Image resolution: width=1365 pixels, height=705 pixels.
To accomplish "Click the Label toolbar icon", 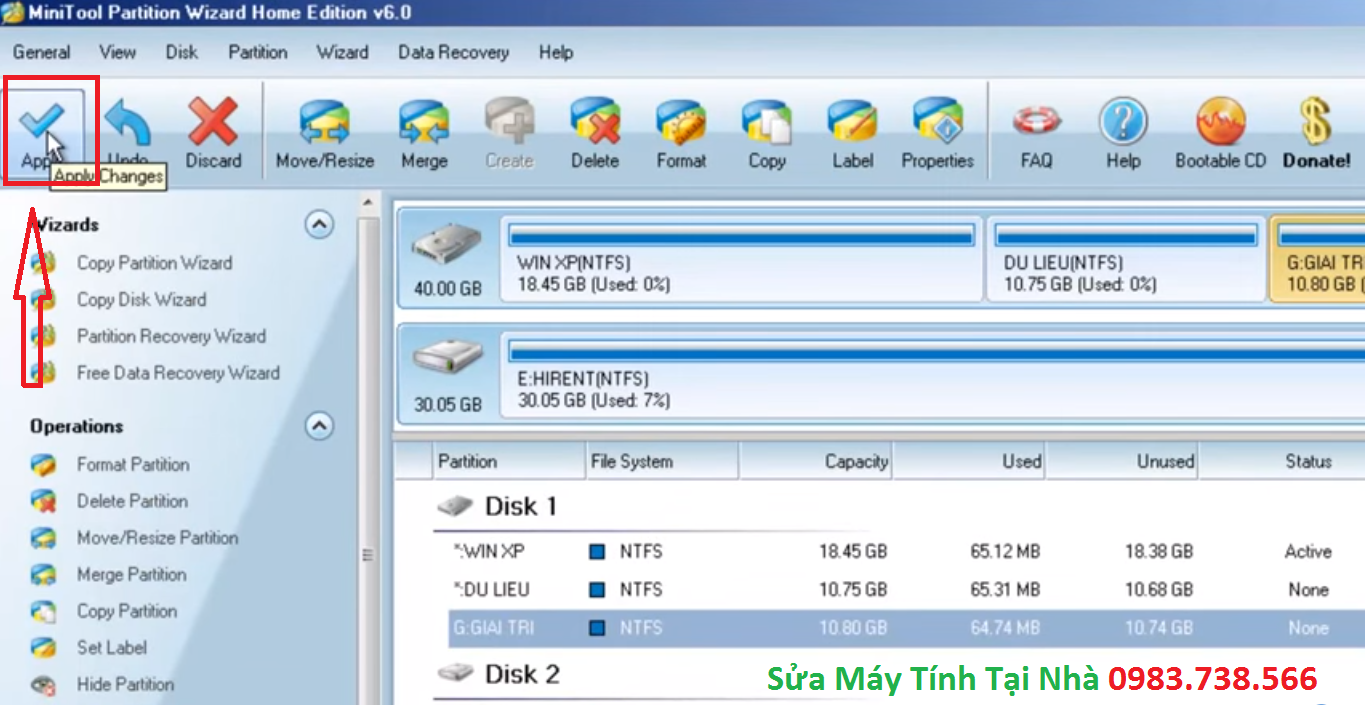I will [852, 122].
